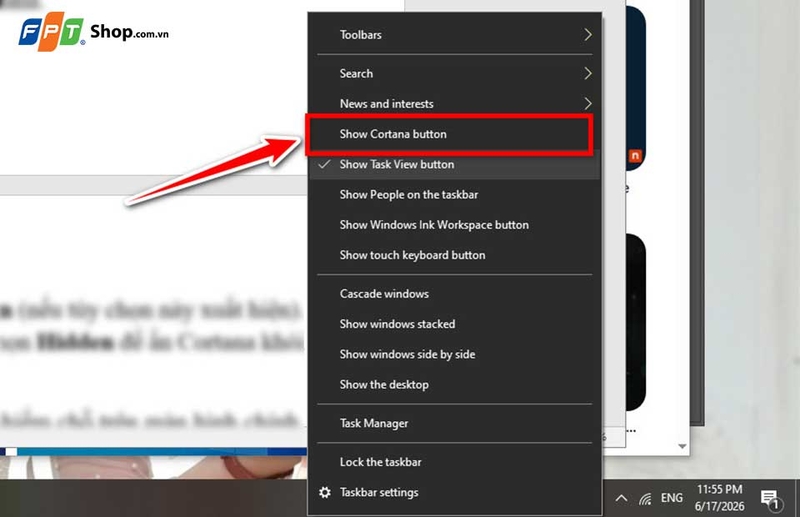Choose Show windows stacked
Image resolution: width=800 pixels, height=517 pixels.
(454, 324)
